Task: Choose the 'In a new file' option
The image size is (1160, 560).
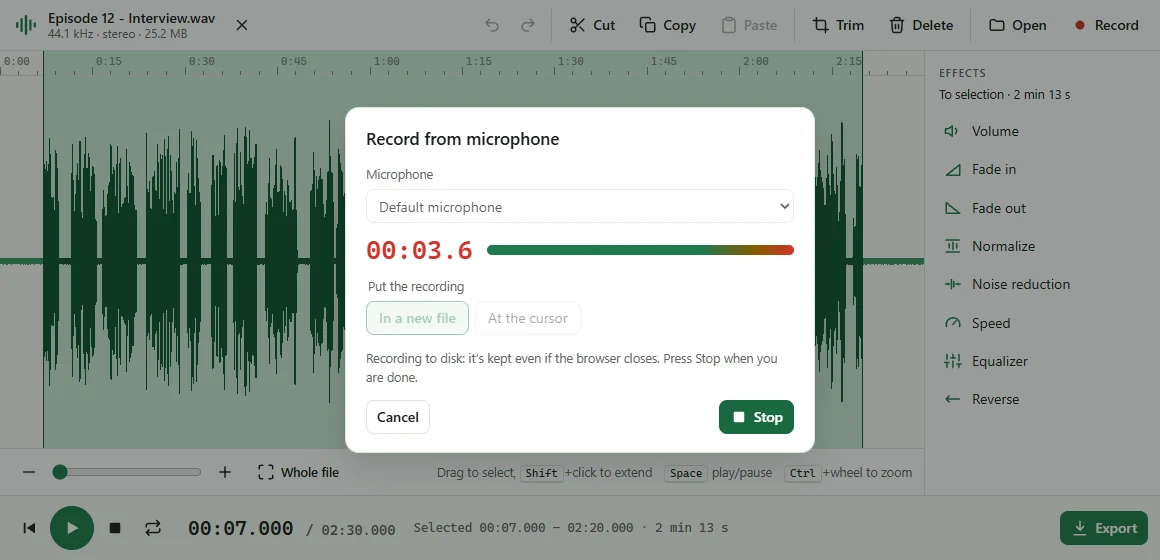Action: click(x=417, y=318)
